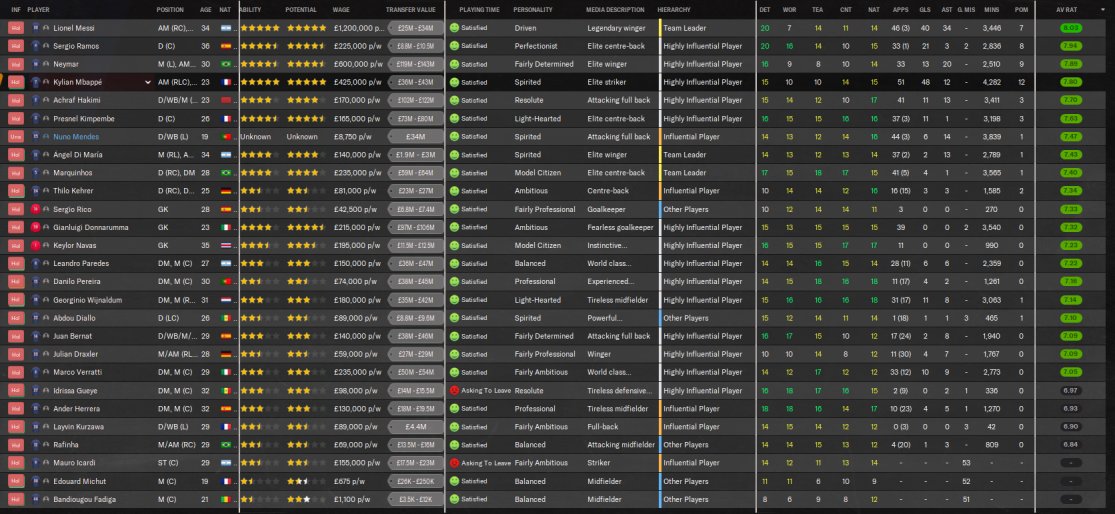Sort by the Media Description column header
This screenshot has height=514, width=1115.
[x=615, y=10]
